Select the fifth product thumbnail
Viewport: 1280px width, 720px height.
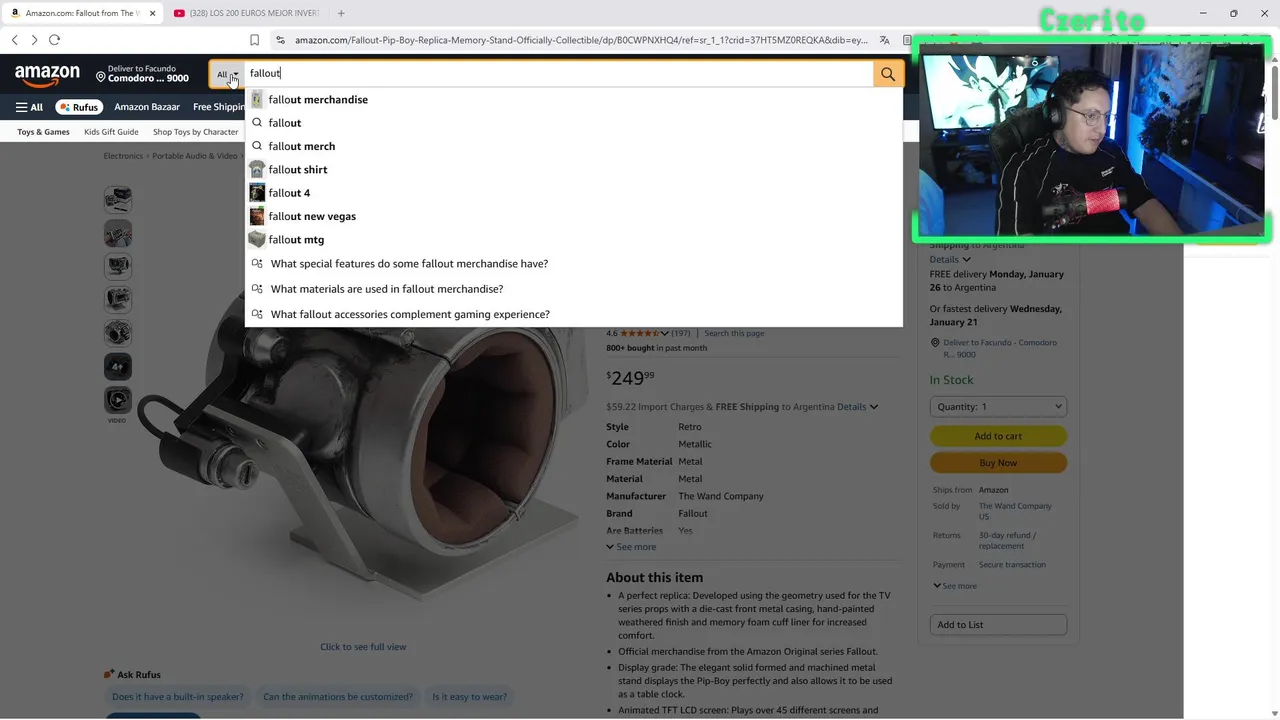118,333
